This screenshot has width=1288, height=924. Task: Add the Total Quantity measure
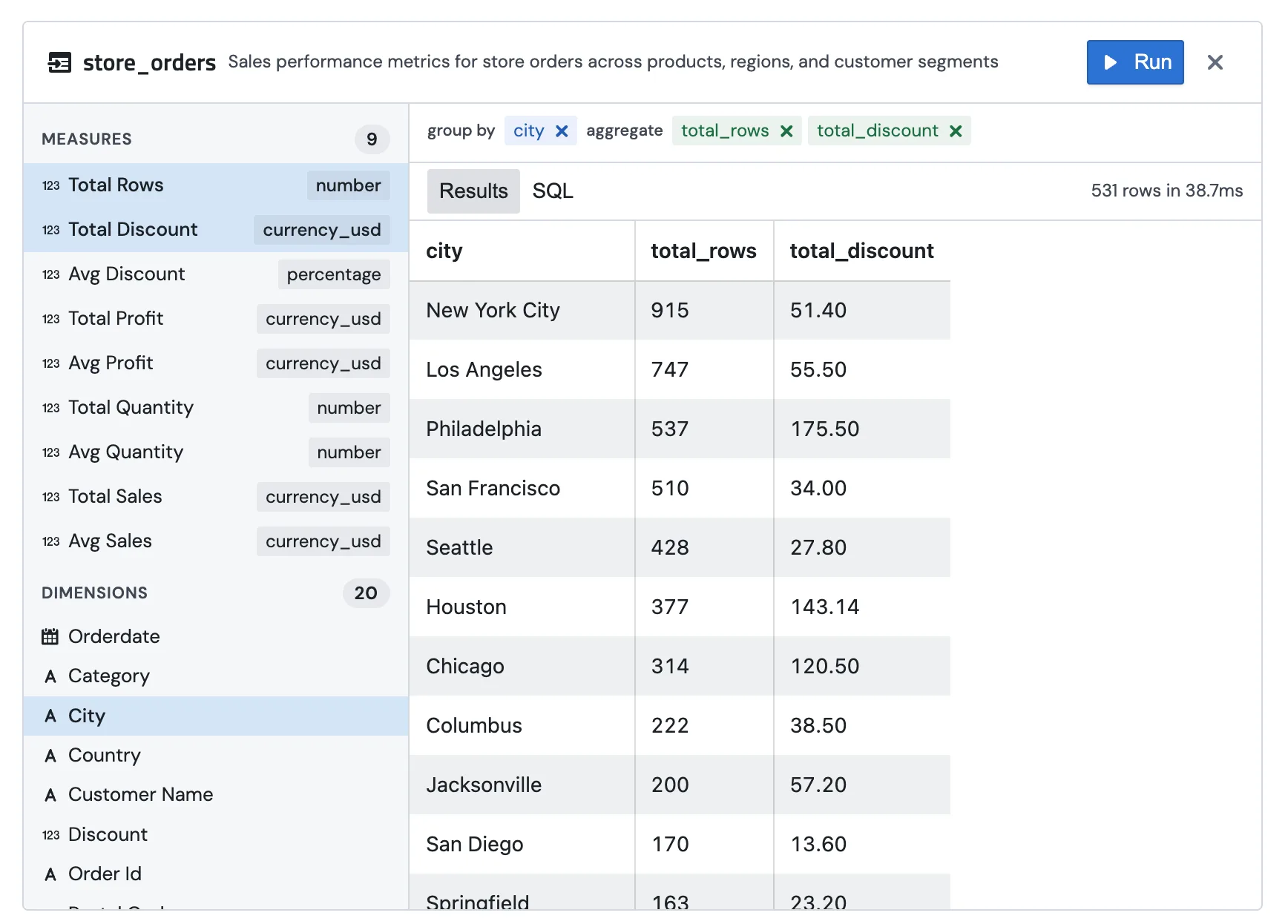click(x=216, y=408)
